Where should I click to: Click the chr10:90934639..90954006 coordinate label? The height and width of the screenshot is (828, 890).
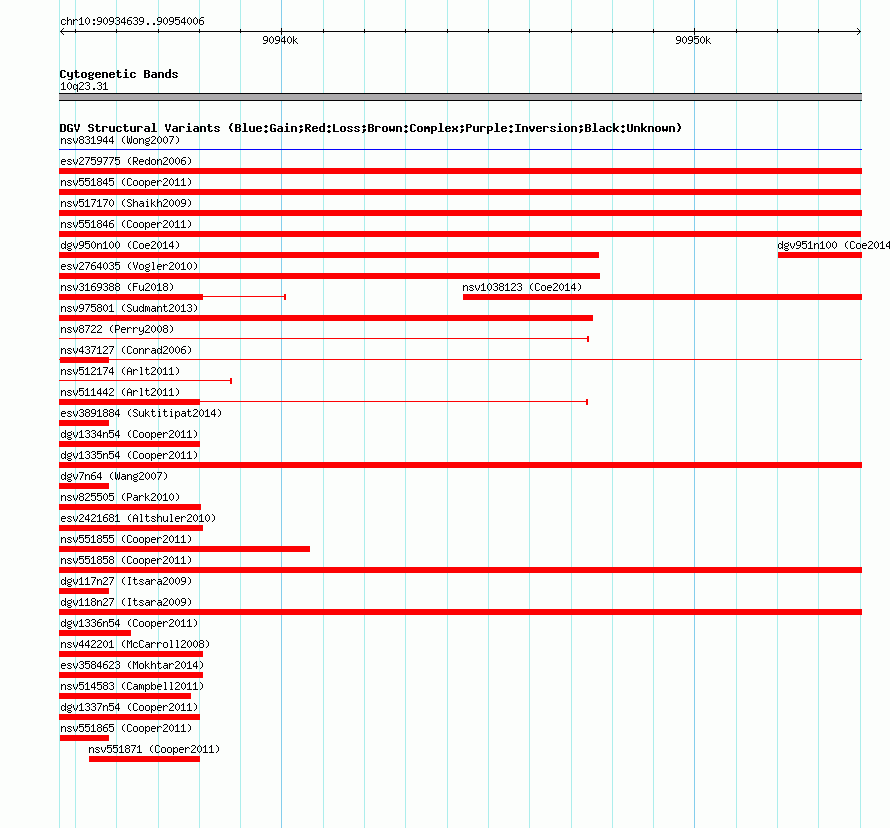pos(132,21)
